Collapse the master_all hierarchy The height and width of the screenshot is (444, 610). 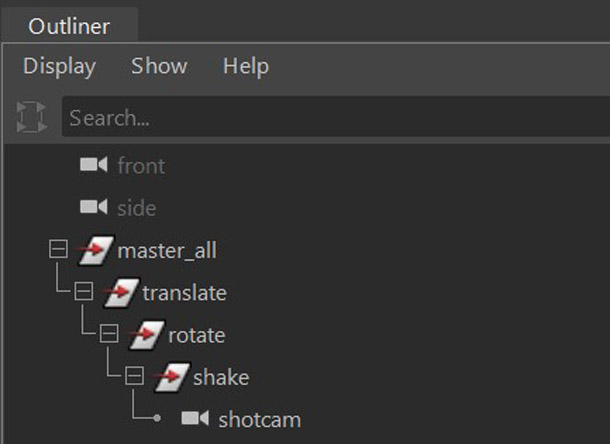click(58, 250)
